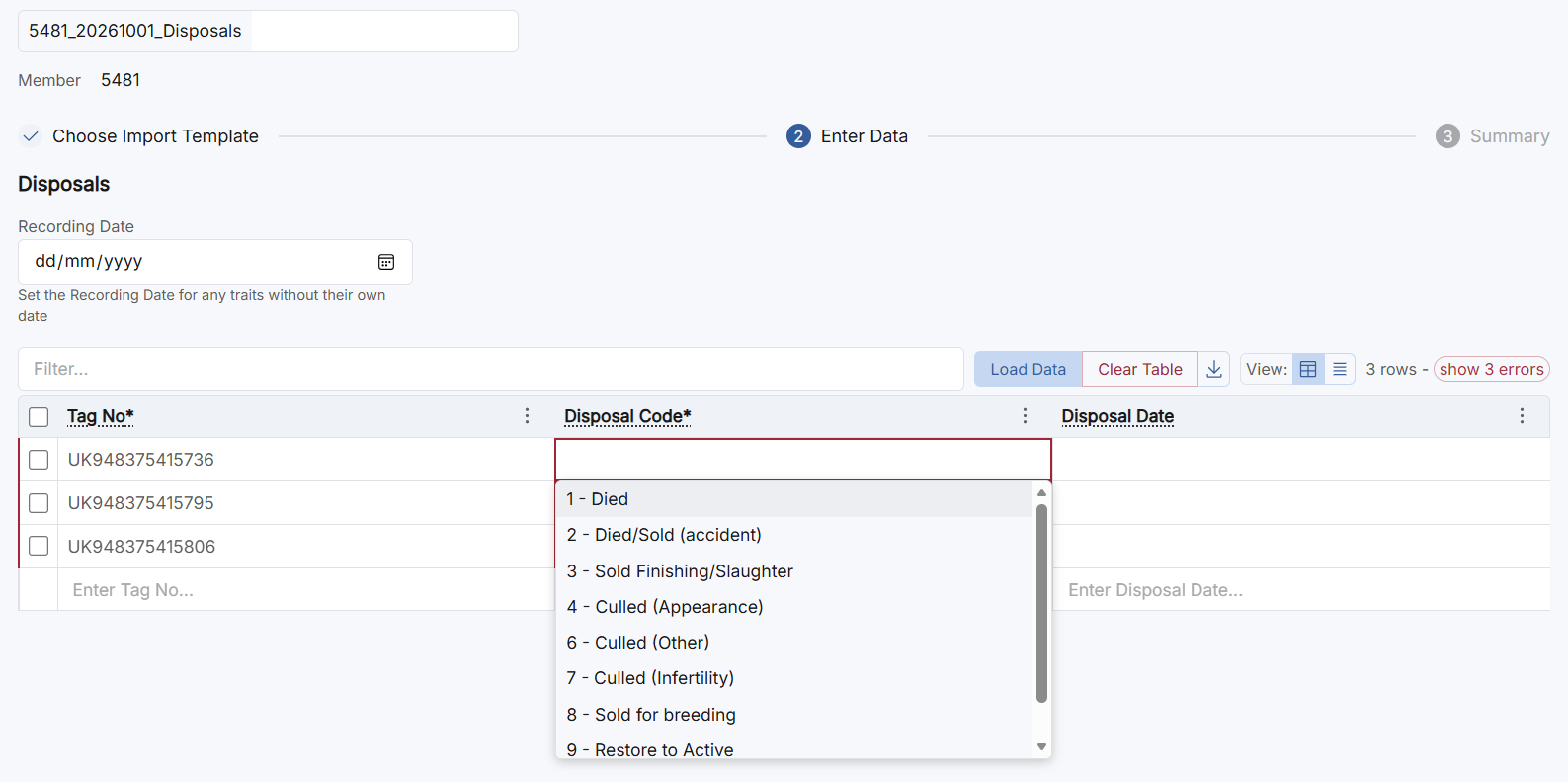Select '2 - Died/Sold (accident)' option
Viewport: 1568px width, 782px height.
(794, 535)
